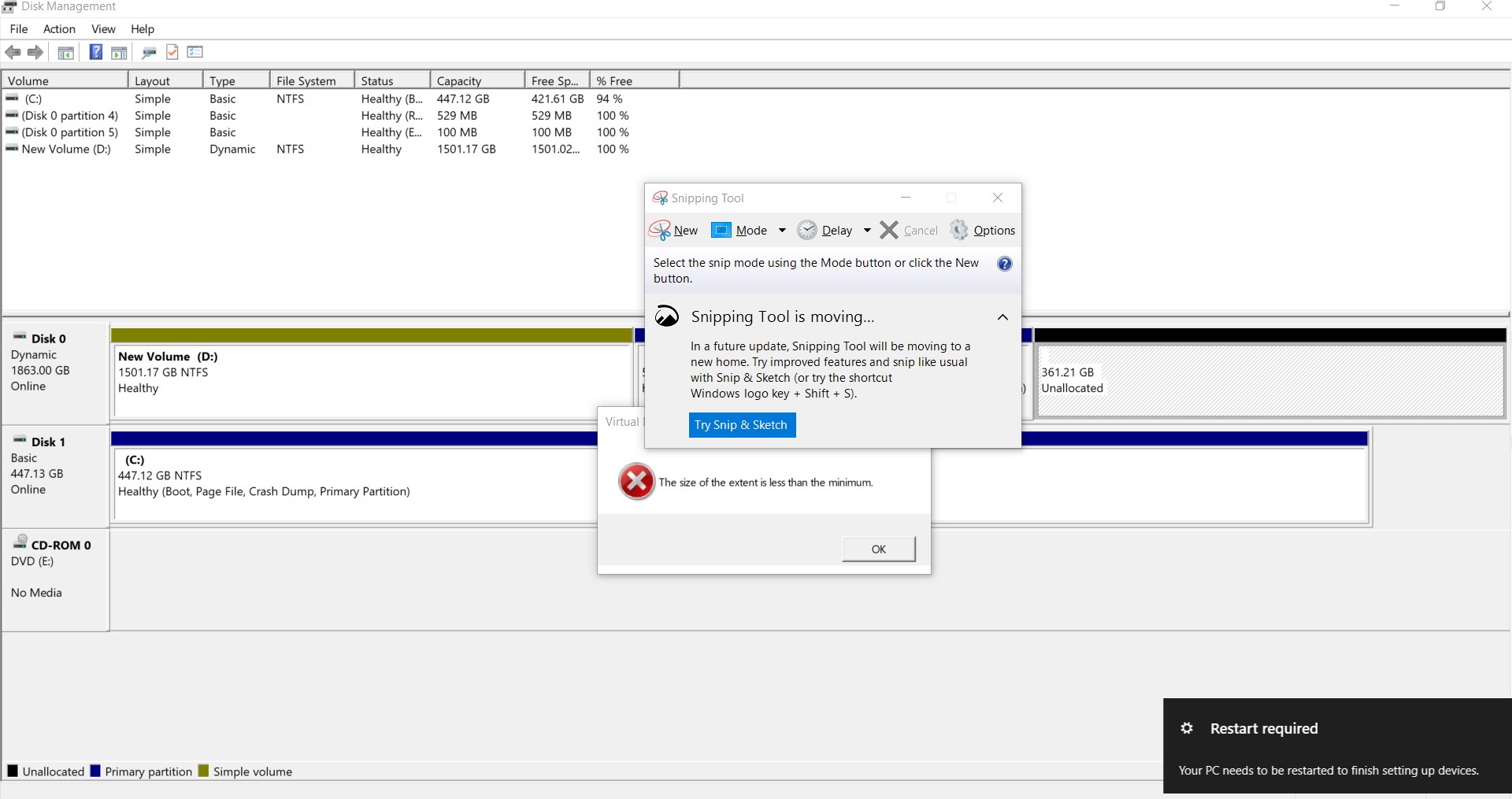Click the Disk Management app icon in title bar
Viewport: 1512px width, 799px height.
tap(9, 6)
